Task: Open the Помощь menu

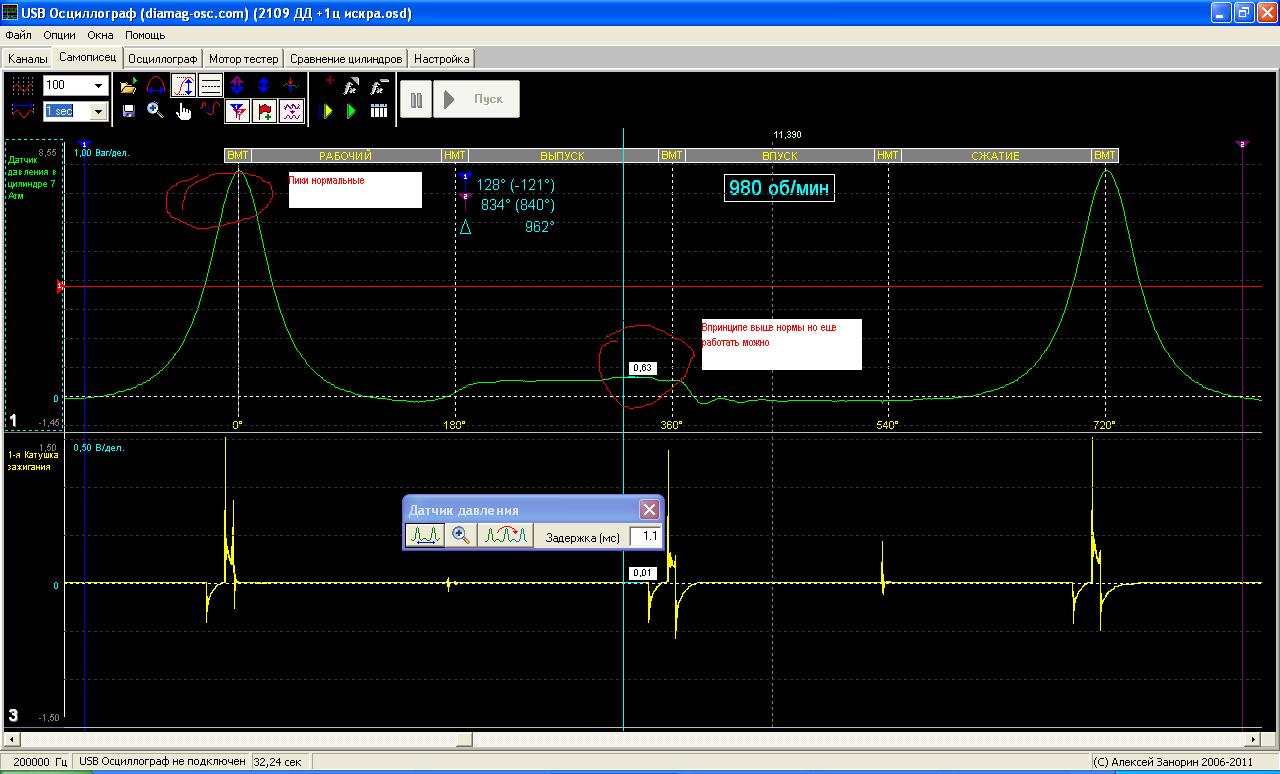Action: 145,35
